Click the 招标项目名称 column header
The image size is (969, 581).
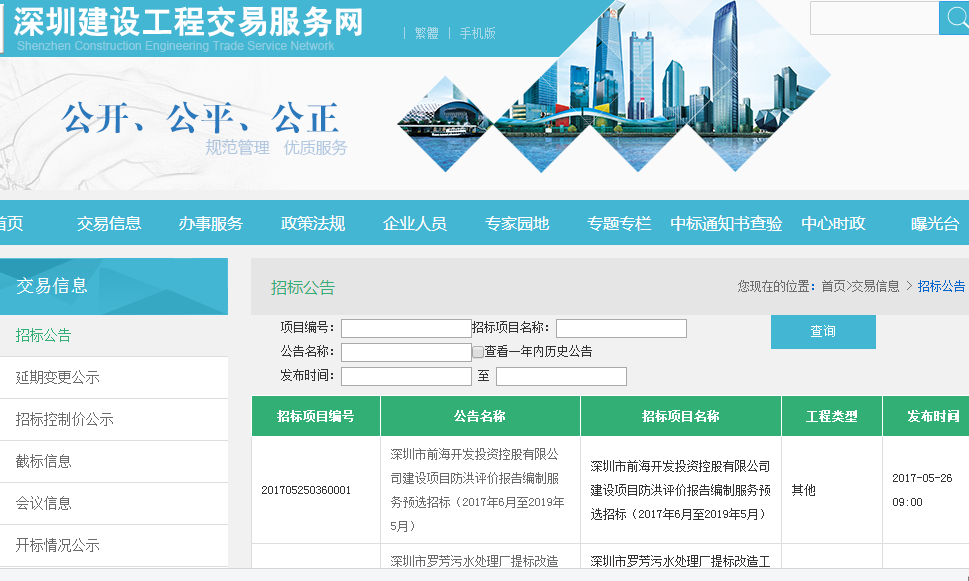(680, 416)
